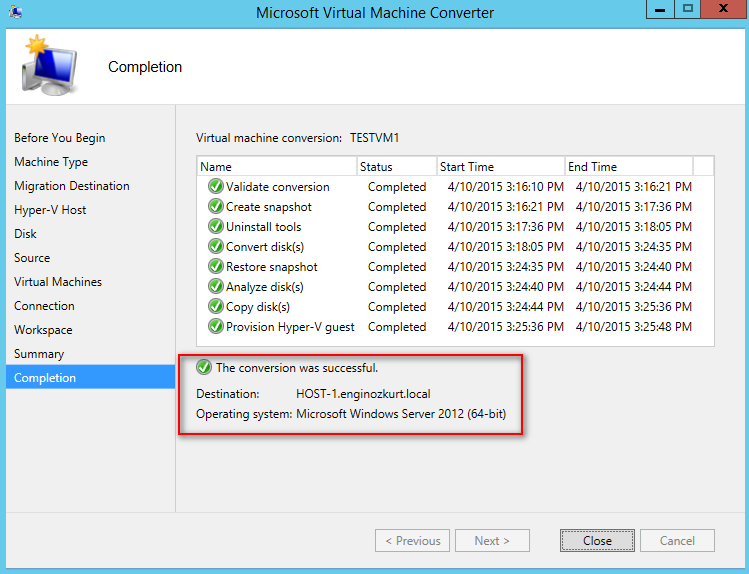Image resolution: width=749 pixels, height=574 pixels.
Task: Select the Create snapshot row name
Action: click(268, 207)
